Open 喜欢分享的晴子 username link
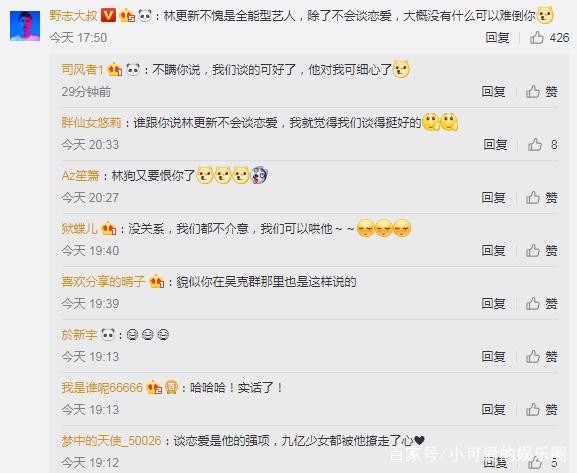Screen dimensions: 577x473 103,282
